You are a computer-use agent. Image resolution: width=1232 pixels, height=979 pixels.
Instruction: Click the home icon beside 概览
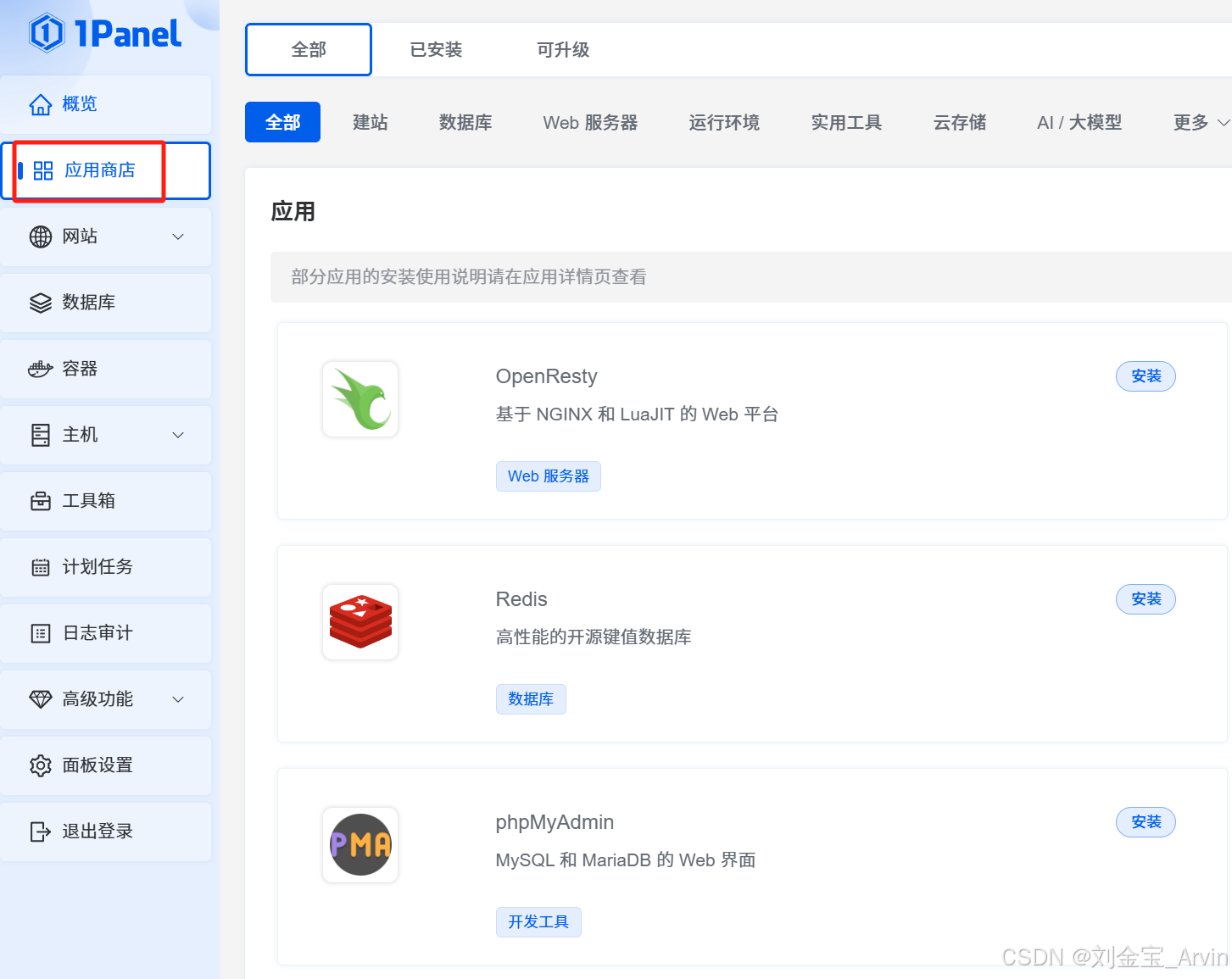click(x=41, y=104)
